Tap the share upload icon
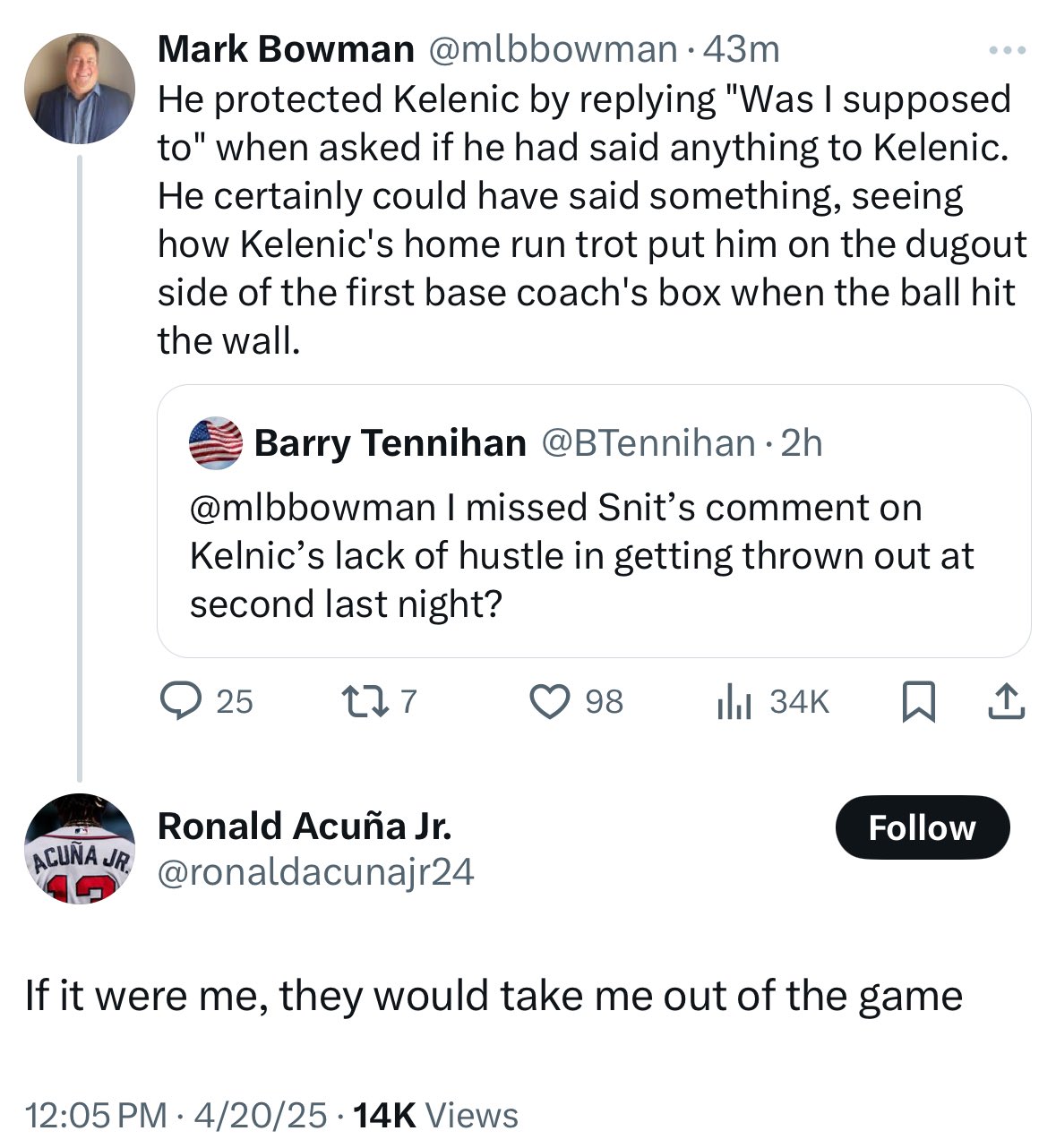Screen dimensions: 1056x1148 coord(1005,700)
